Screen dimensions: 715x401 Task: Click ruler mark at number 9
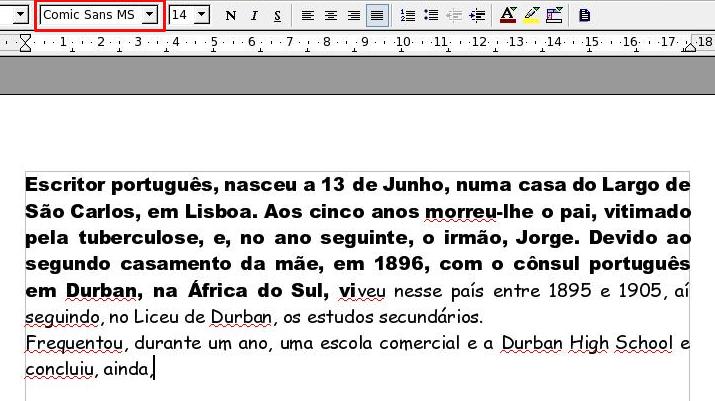click(x=364, y=42)
